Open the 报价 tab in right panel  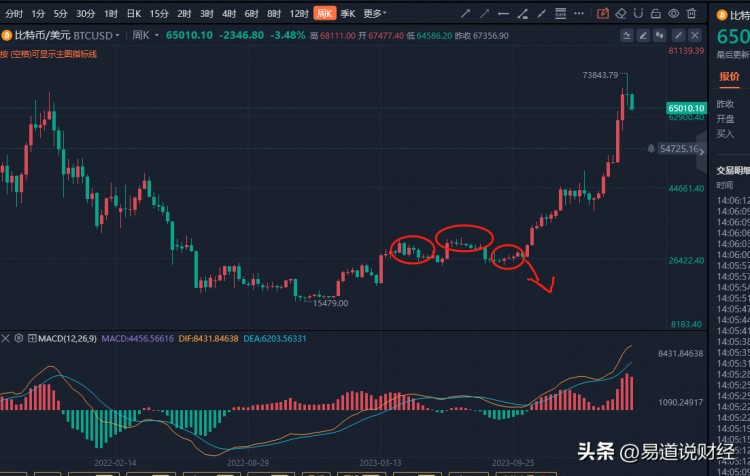click(x=729, y=77)
